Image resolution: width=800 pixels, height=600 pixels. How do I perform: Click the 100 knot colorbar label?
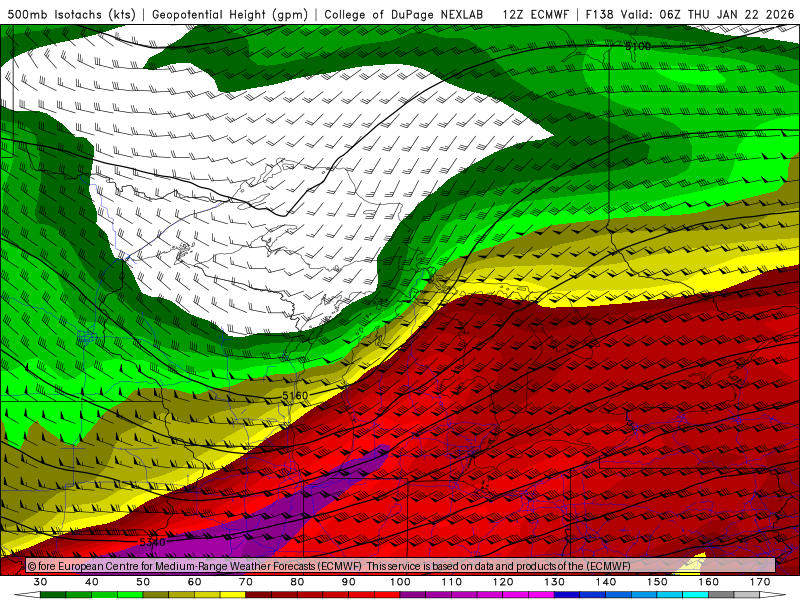(x=401, y=582)
